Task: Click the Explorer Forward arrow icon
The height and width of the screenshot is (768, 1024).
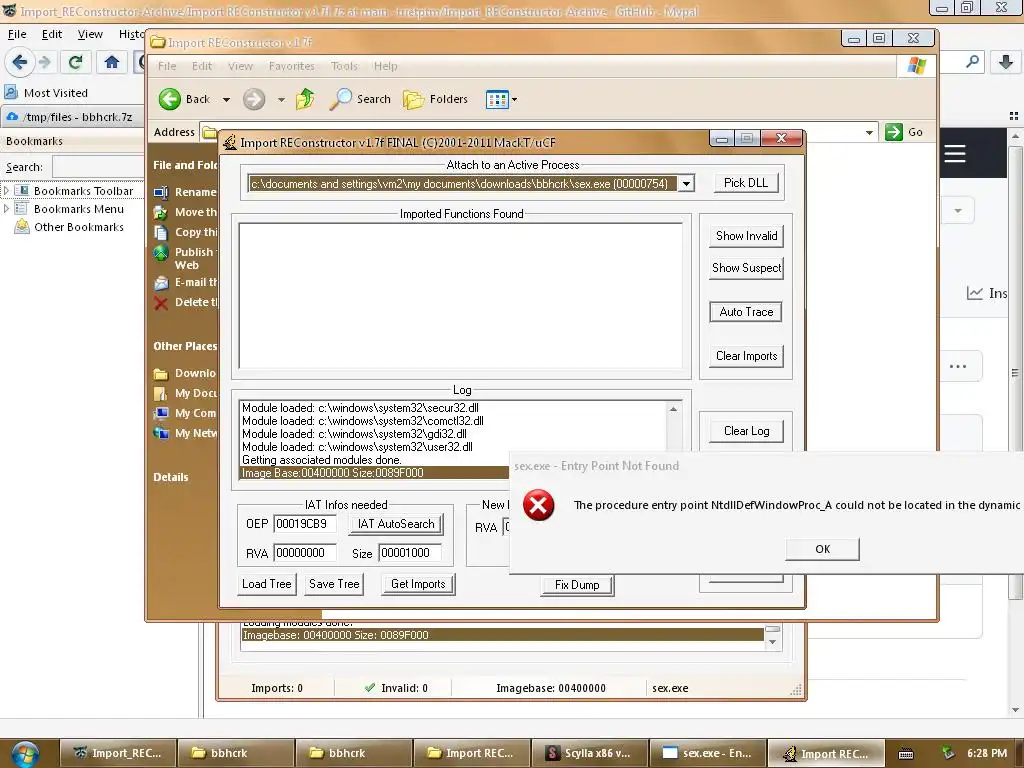Action: point(254,99)
